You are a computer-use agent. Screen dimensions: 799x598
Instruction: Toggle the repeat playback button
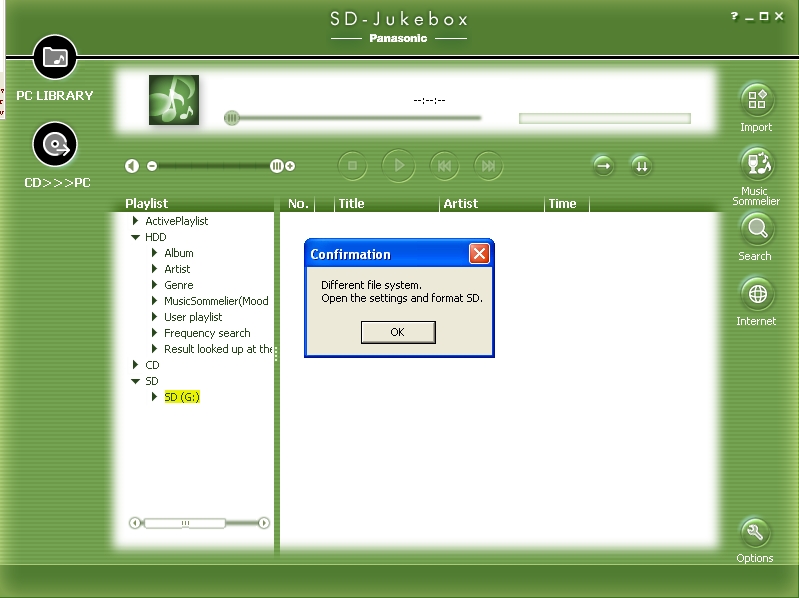(x=603, y=166)
